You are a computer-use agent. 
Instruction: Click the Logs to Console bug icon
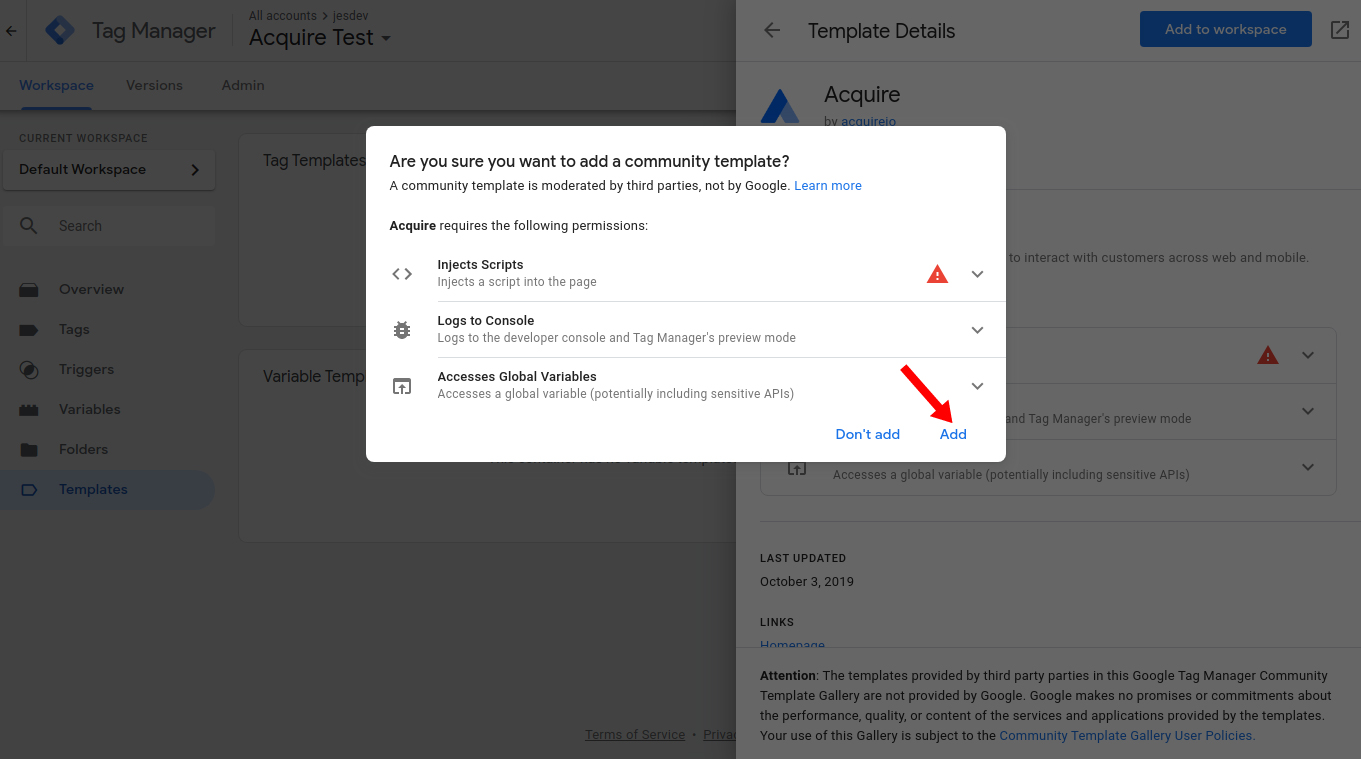click(402, 330)
